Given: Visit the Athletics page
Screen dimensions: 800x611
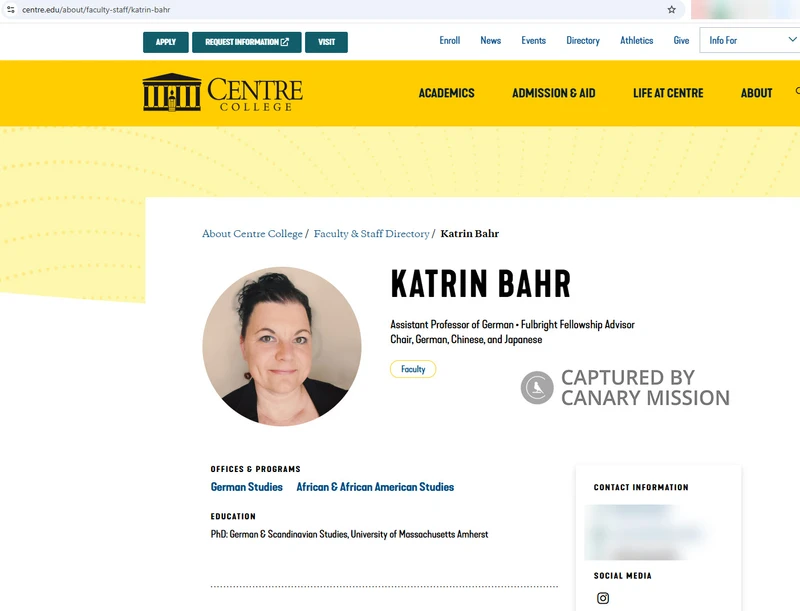Looking at the screenshot, I should point(636,40).
